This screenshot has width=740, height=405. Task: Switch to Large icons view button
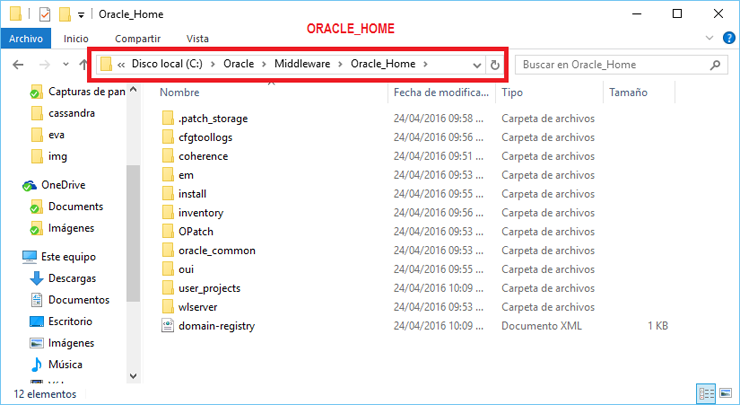(725, 393)
